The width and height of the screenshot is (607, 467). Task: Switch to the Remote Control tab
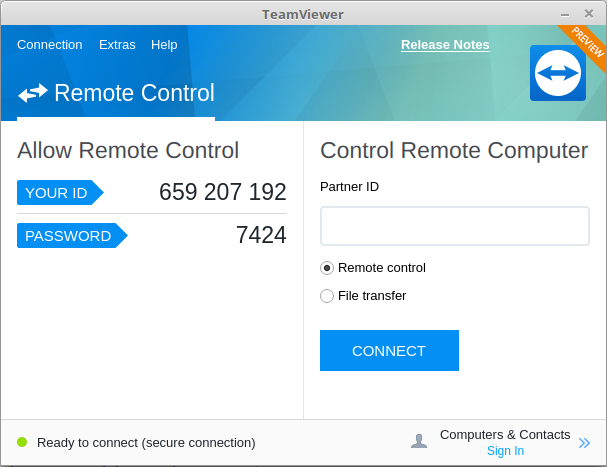[116, 93]
